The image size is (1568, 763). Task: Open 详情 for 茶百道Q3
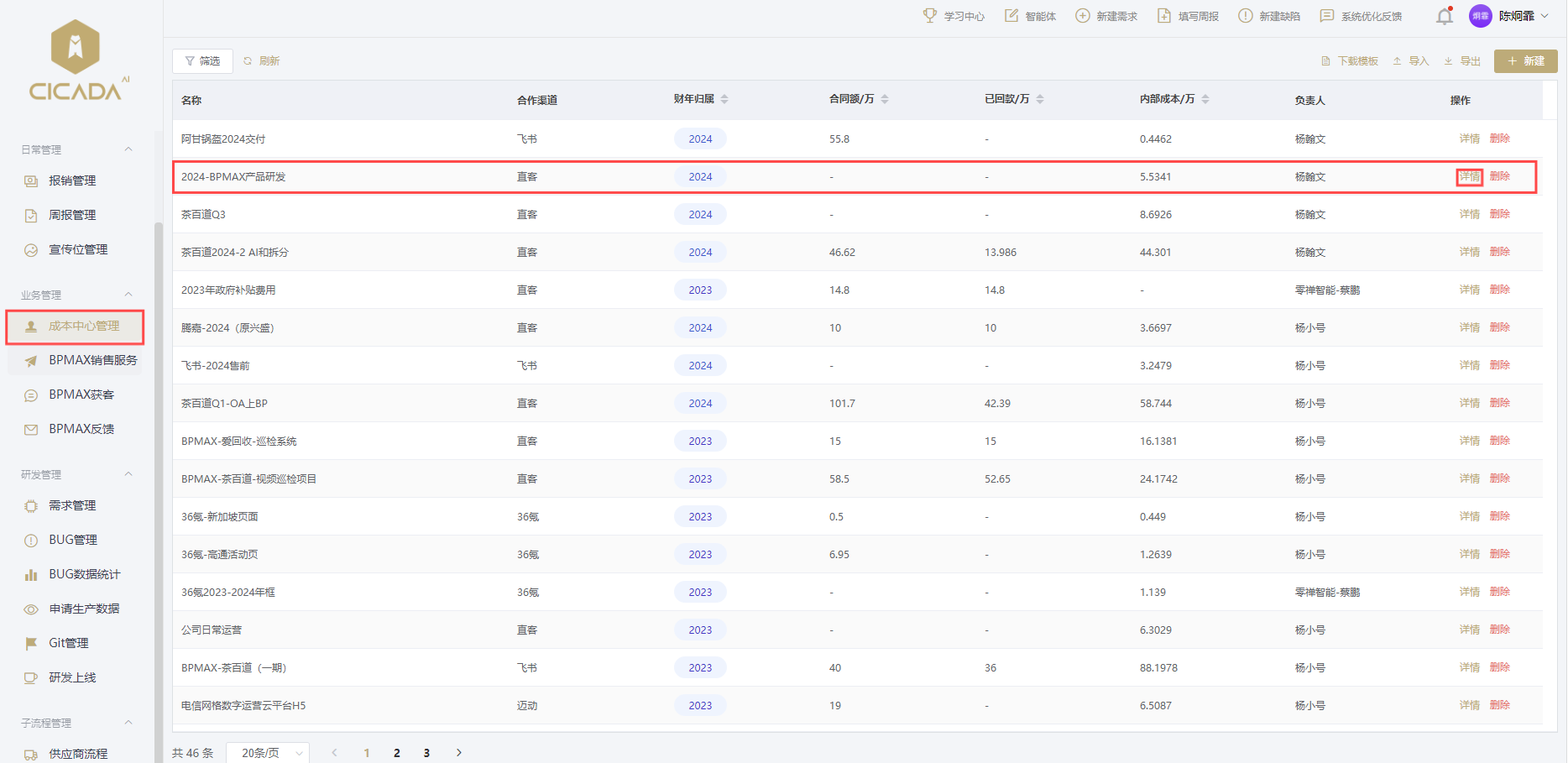point(1469,214)
